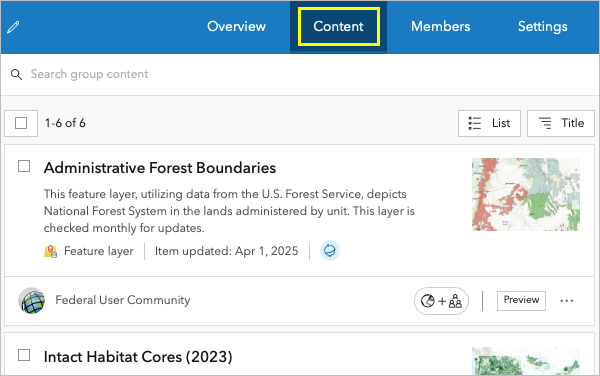This screenshot has height=376, width=600.
Task: Select the Administrative Forest Boundaries checkbox
Action: pyautogui.click(x=24, y=166)
